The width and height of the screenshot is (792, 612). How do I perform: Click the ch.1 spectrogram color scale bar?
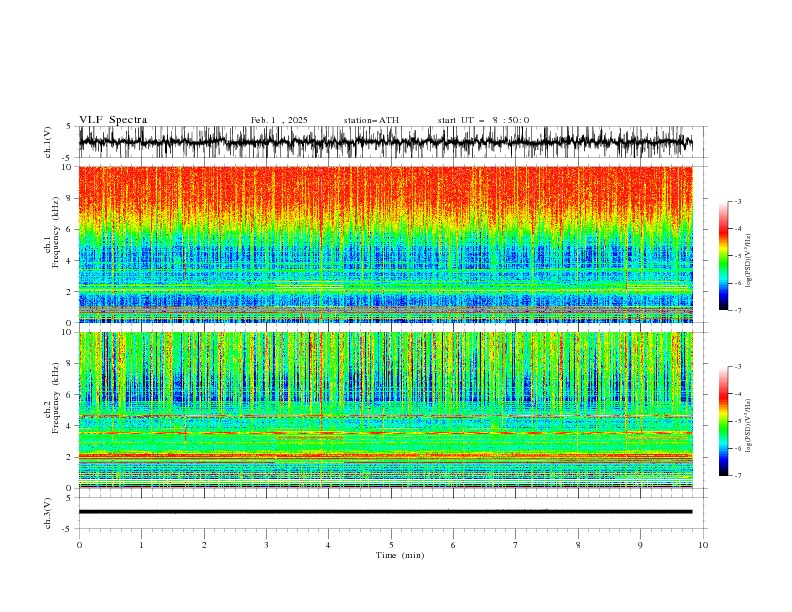pyautogui.click(x=723, y=255)
